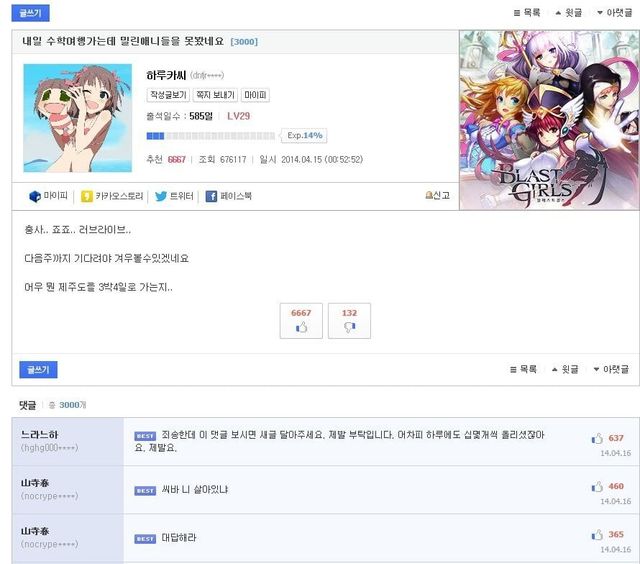Go to the previous post via top 윗글 arrow
The width and height of the screenshot is (640, 564).
(558, 13)
